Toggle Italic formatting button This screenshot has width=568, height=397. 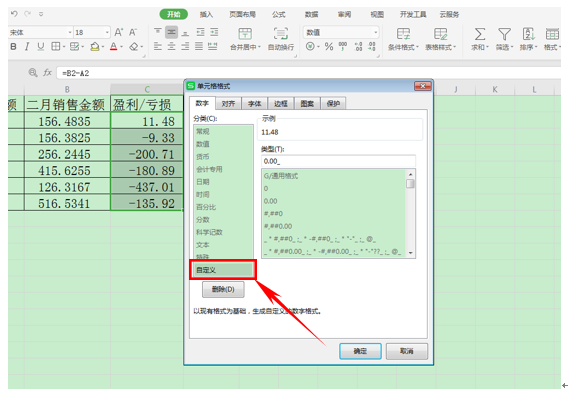[x=27, y=47]
